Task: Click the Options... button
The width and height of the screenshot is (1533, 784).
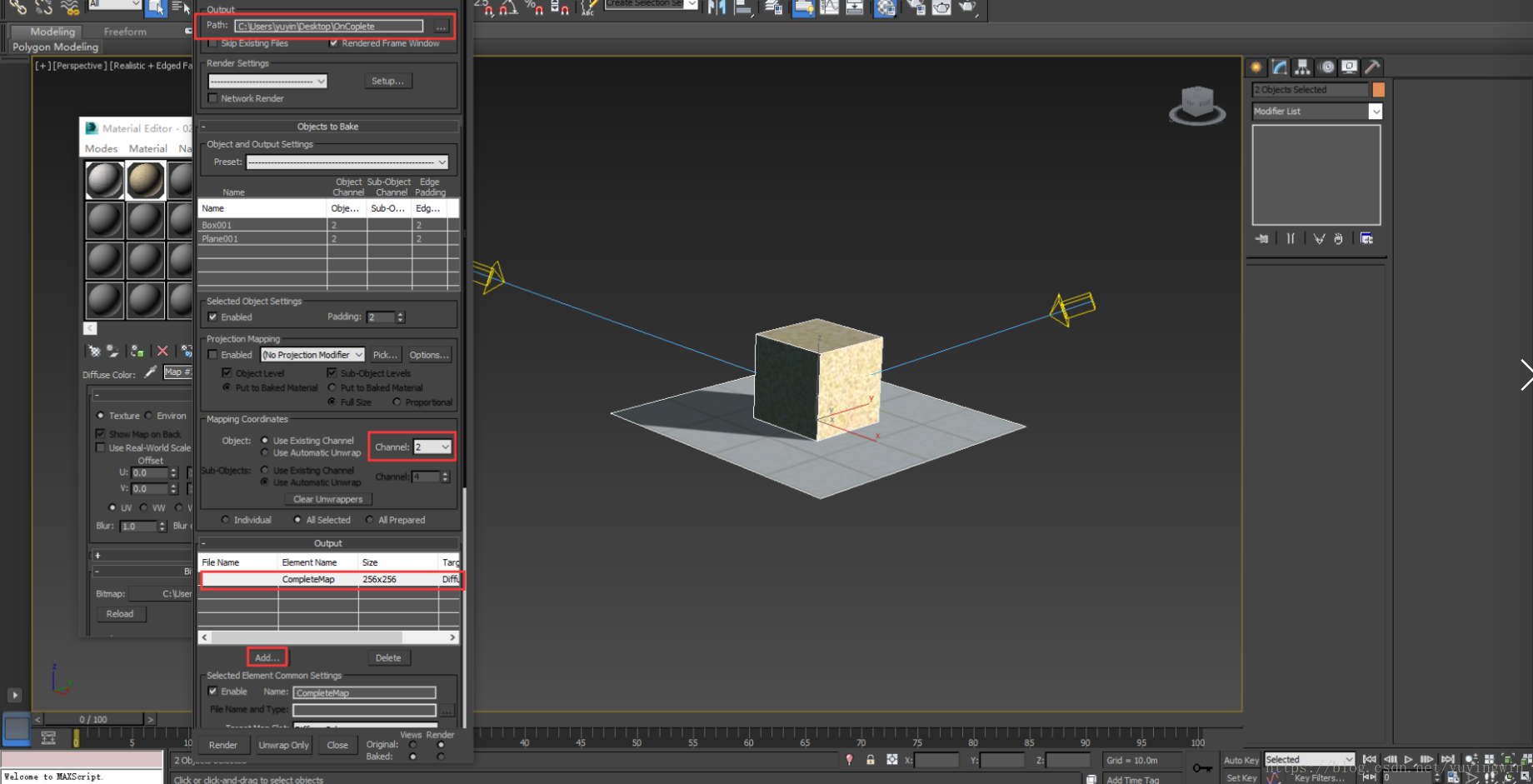Action: click(429, 355)
